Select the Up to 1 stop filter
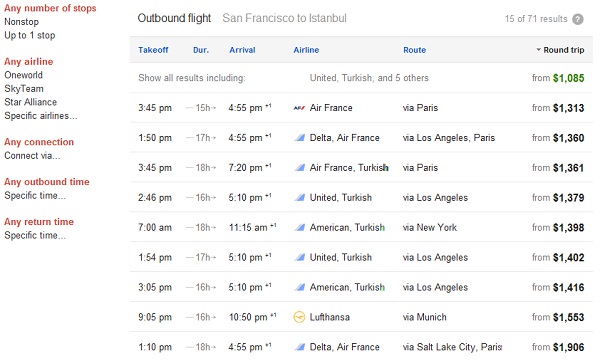The height and width of the screenshot is (361, 600). pos(29,35)
